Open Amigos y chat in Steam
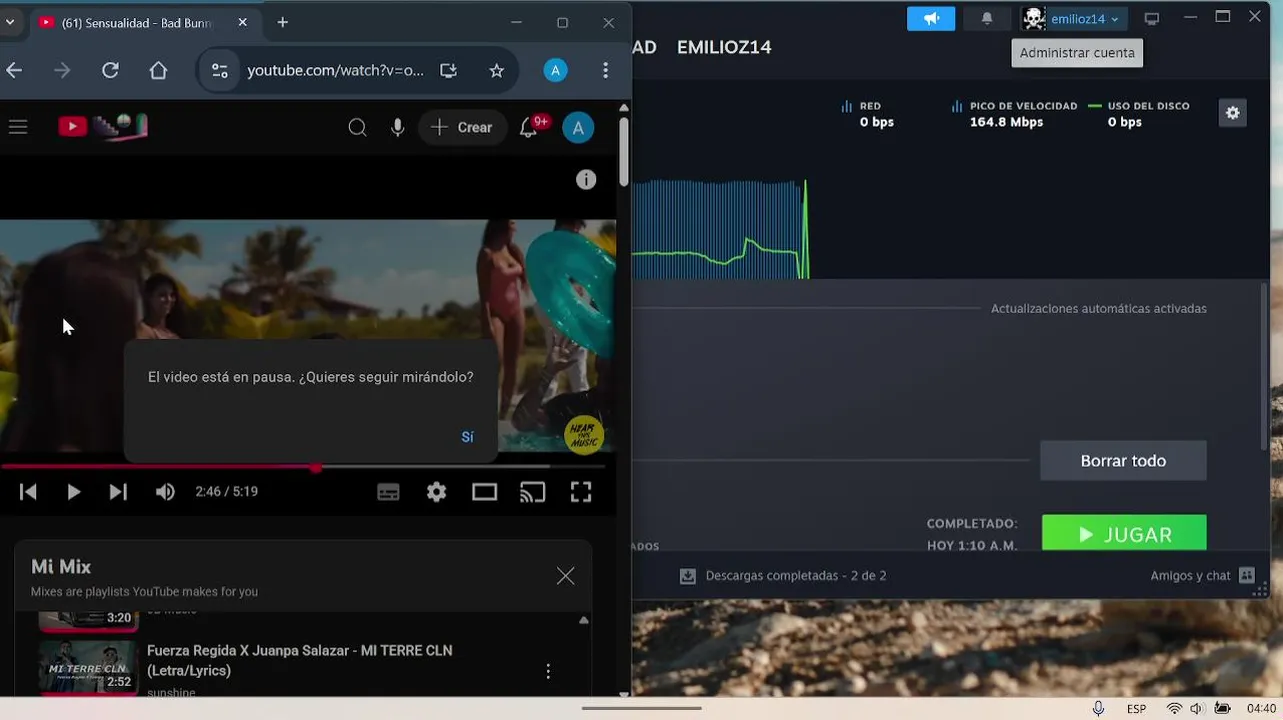The width and height of the screenshot is (1283, 720). 1202,575
